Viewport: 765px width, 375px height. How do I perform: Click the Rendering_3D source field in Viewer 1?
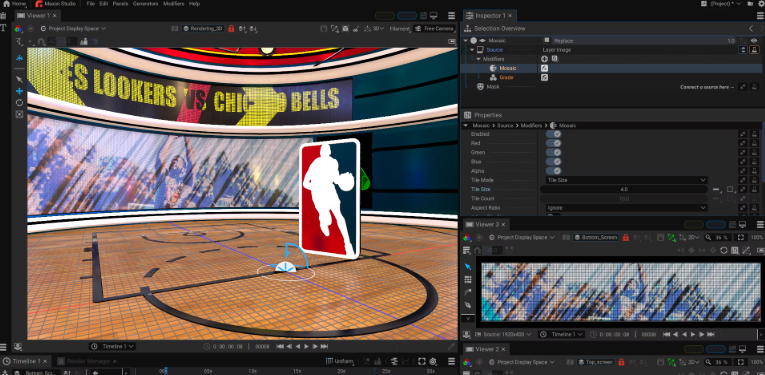click(x=203, y=29)
